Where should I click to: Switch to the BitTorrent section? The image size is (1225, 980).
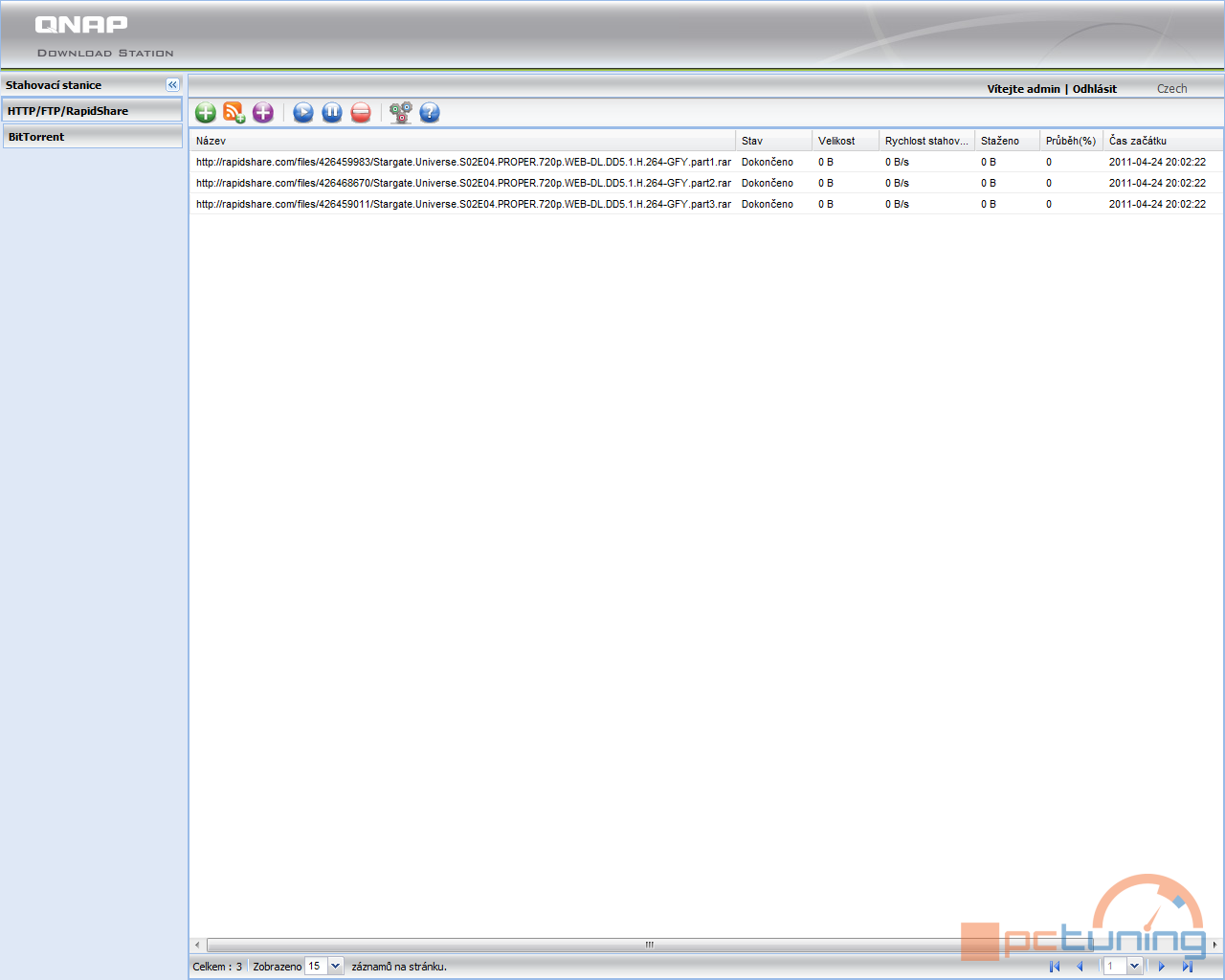92,137
